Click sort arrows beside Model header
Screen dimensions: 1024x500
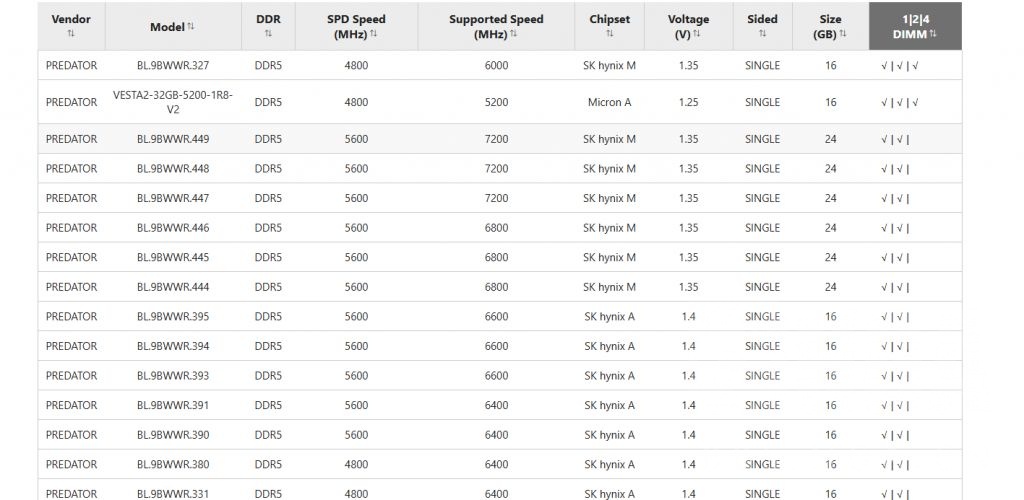(191, 27)
